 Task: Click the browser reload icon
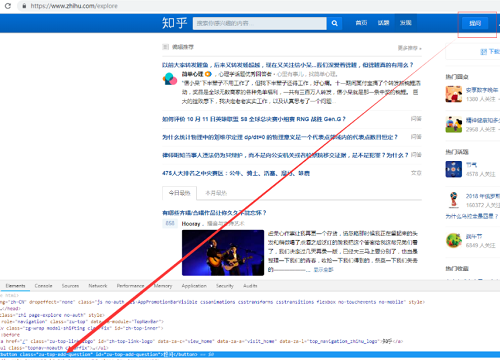coord(7,6)
